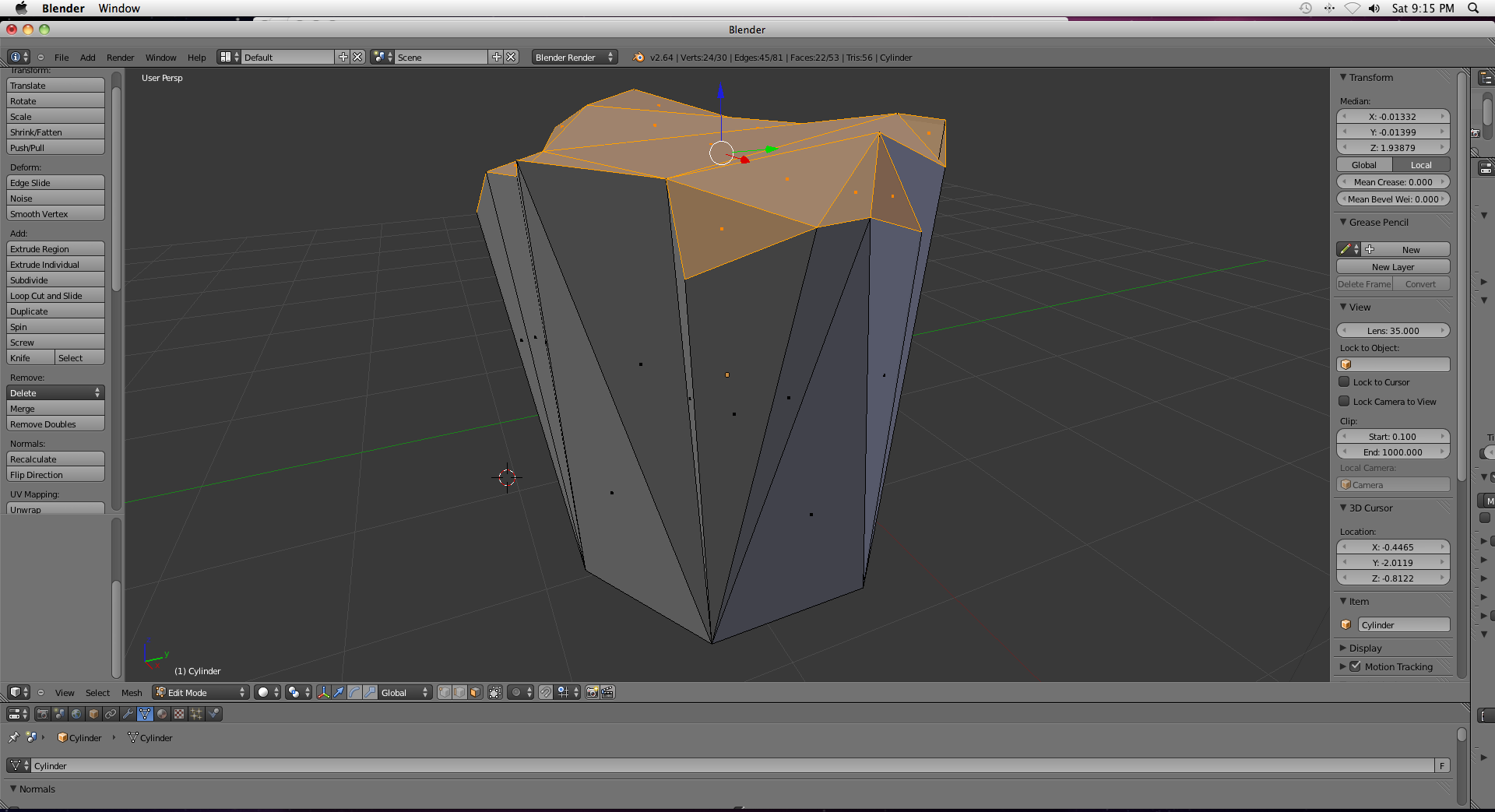Select edge select mode icon
This screenshot has height=812, width=1495.
point(459,692)
